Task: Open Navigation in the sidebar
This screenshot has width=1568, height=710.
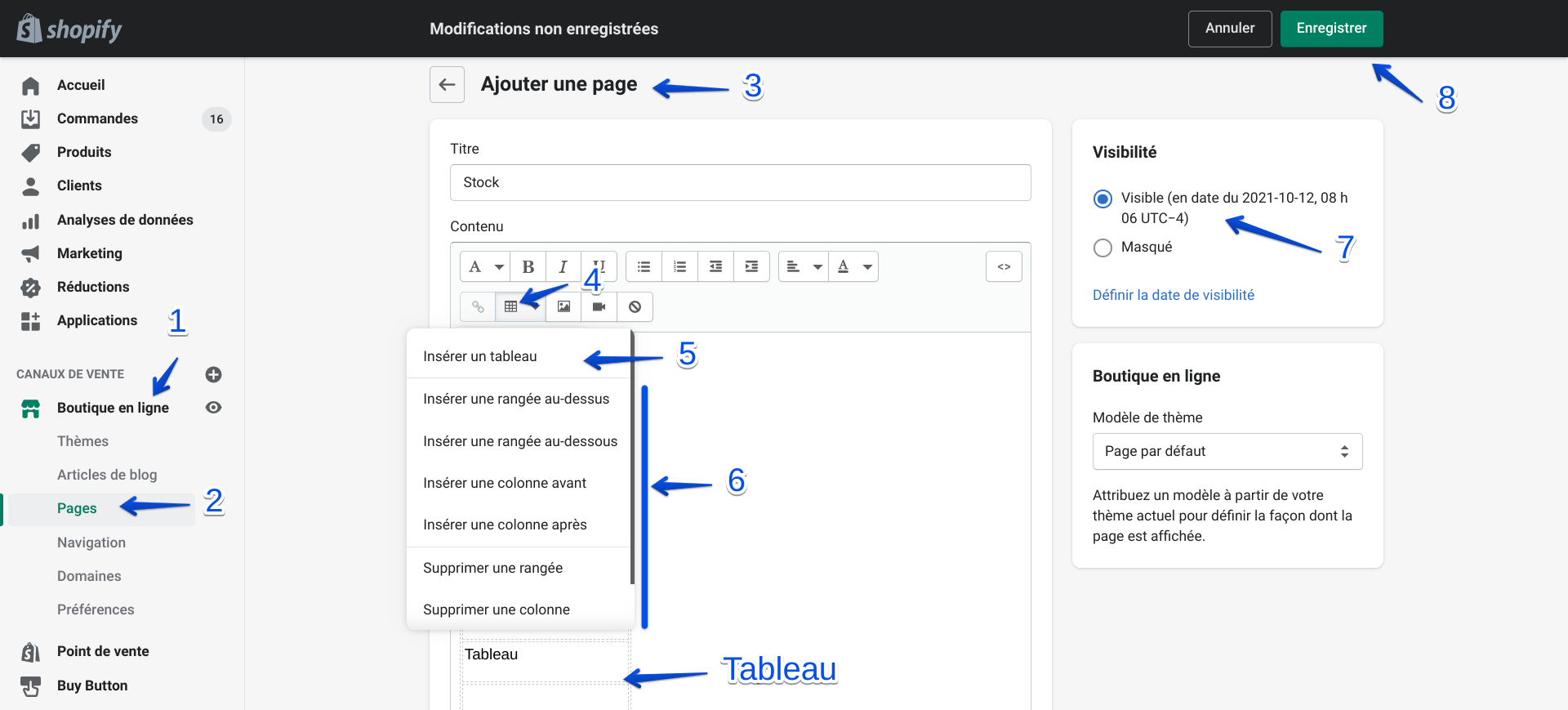Action: tap(91, 543)
